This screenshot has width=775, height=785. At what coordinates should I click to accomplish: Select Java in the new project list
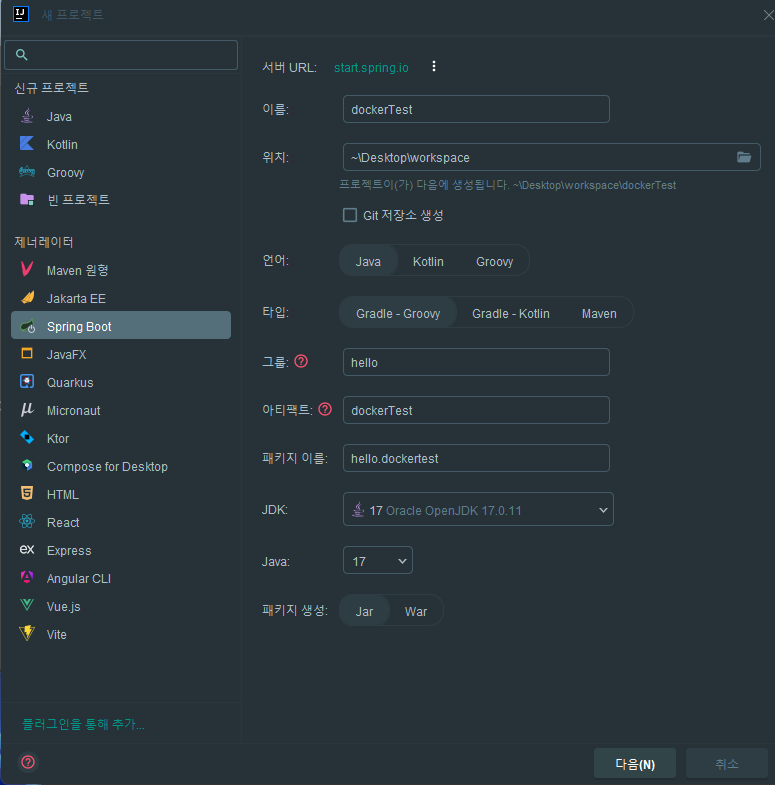point(59,117)
